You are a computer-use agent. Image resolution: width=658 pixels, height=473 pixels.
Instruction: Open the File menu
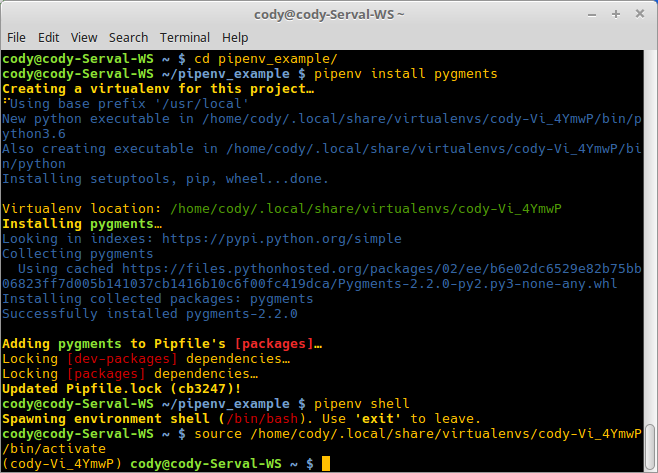(16, 38)
